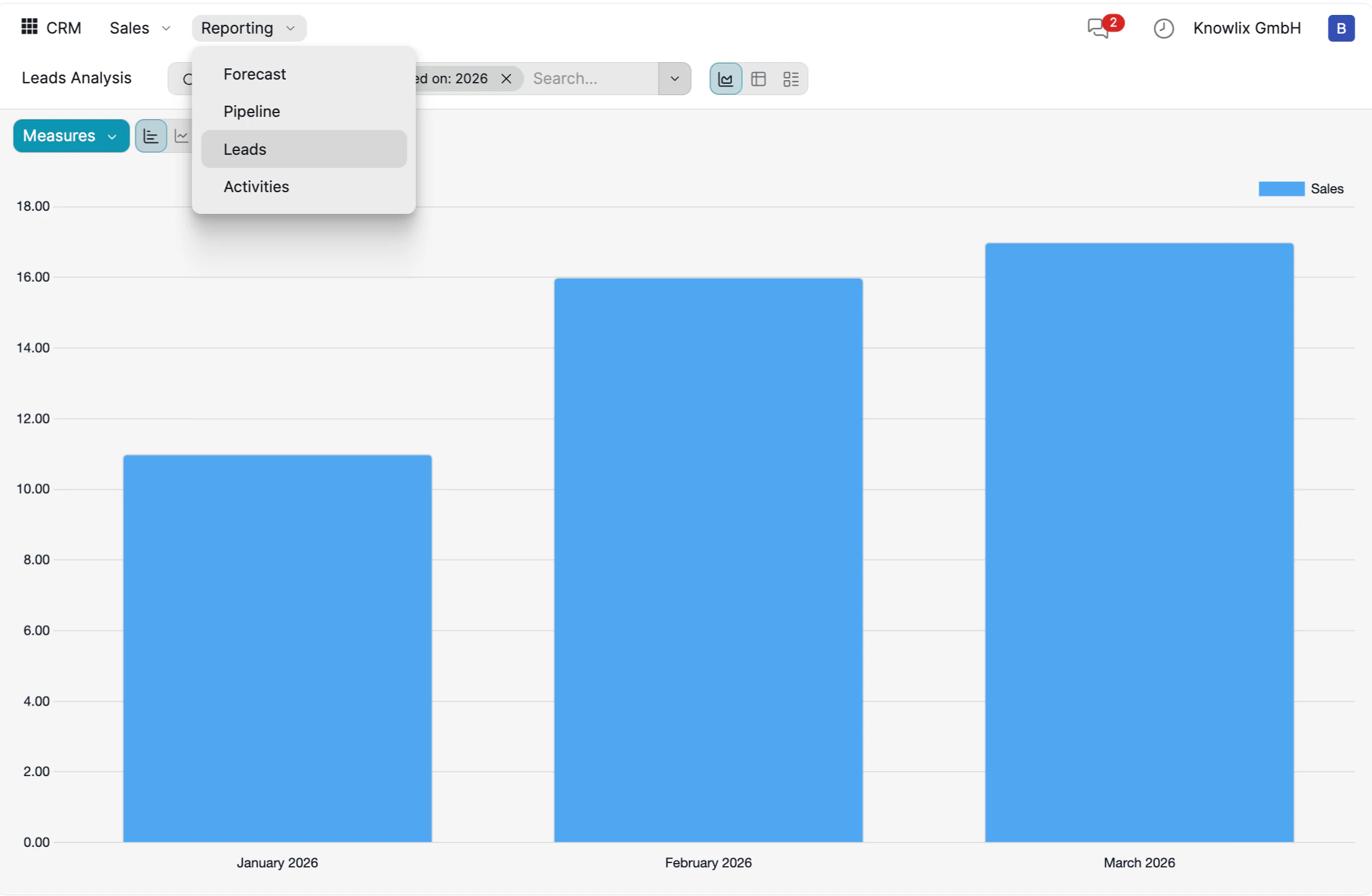Expand the Measures dropdown
This screenshot has width=1372, height=896.
(70, 136)
